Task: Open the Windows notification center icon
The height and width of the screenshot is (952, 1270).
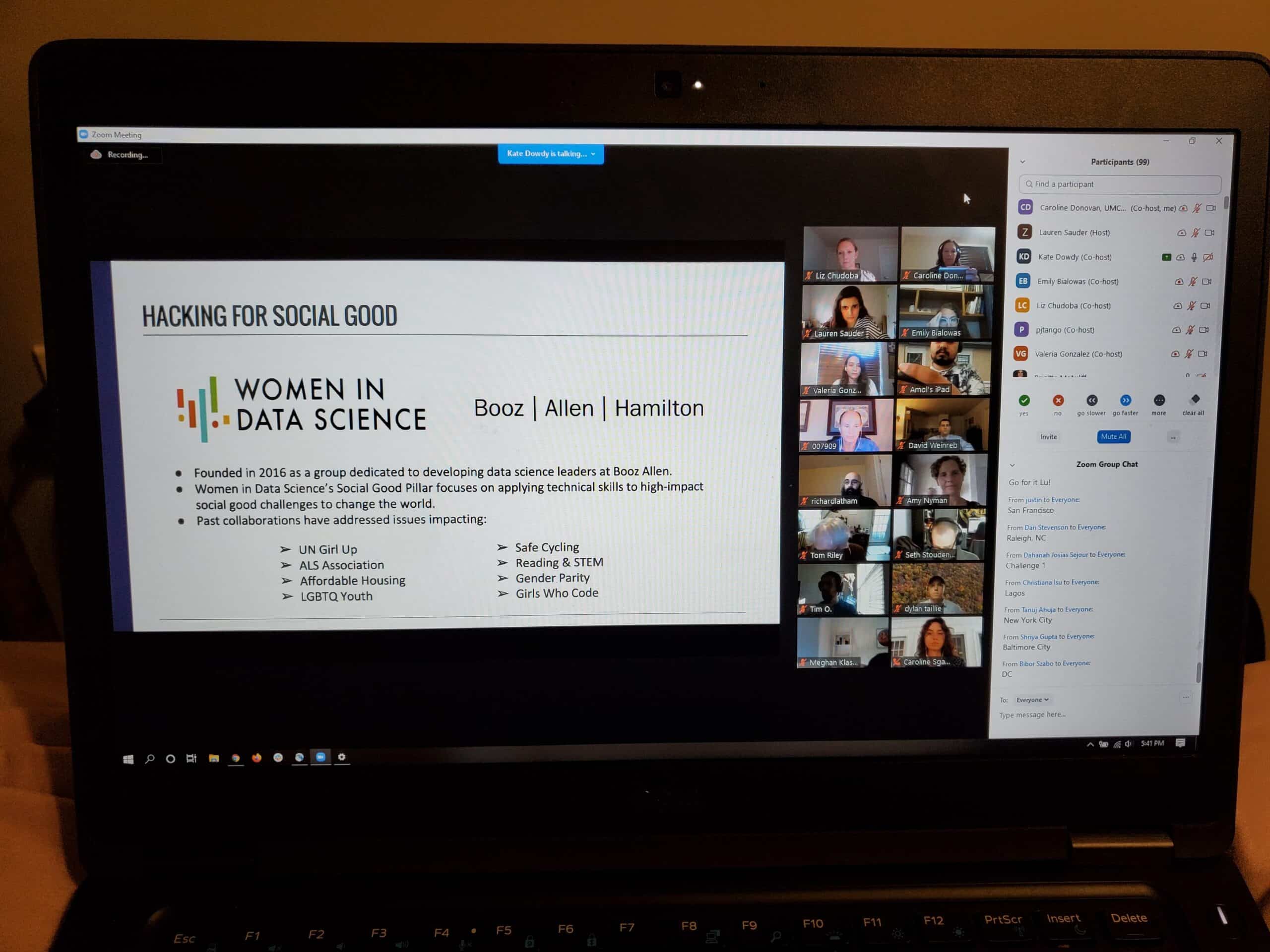Action: tap(1180, 743)
